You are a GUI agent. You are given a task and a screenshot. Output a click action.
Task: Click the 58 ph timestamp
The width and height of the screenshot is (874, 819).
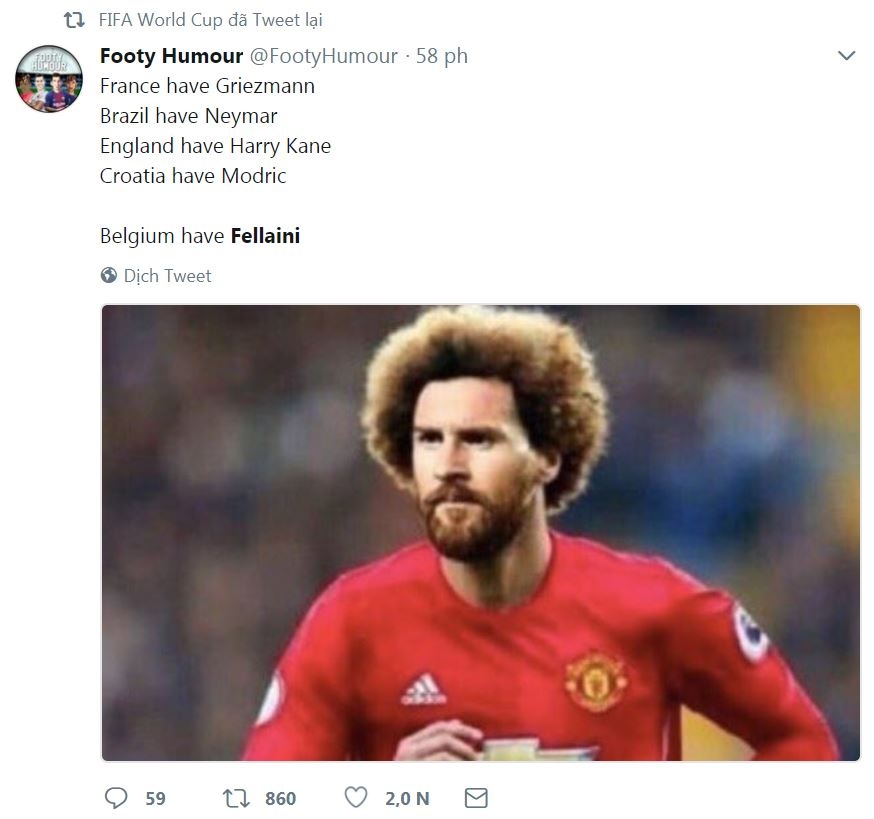click(x=442, y=56)
